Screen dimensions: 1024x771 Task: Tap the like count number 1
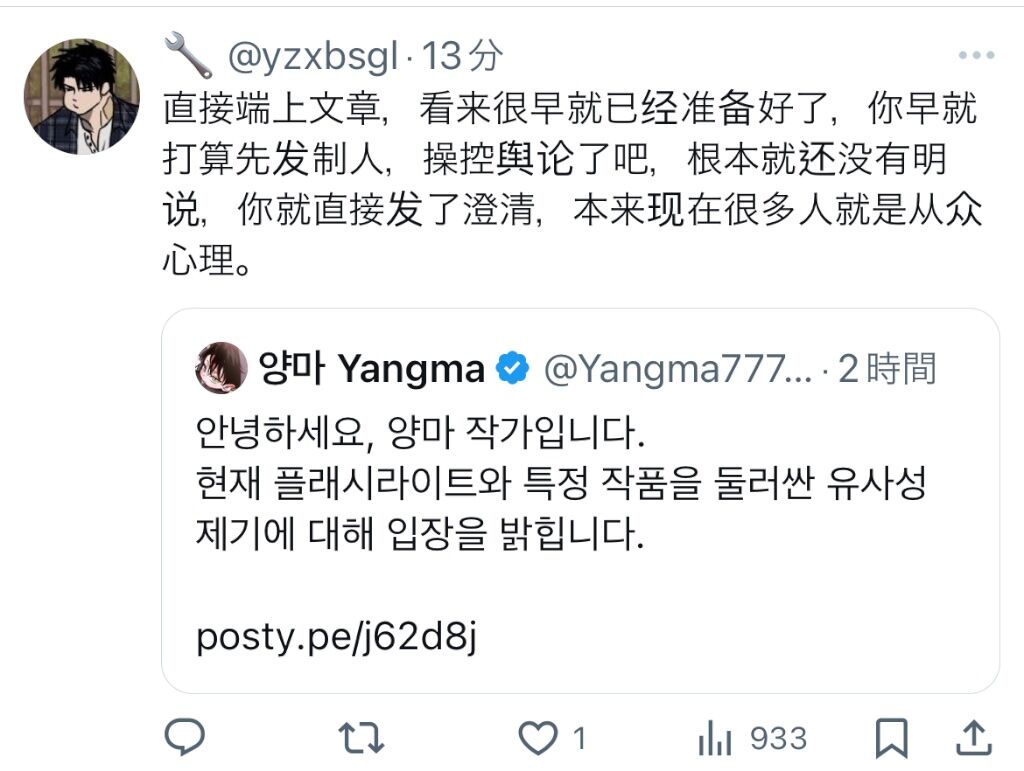(579, 739)
